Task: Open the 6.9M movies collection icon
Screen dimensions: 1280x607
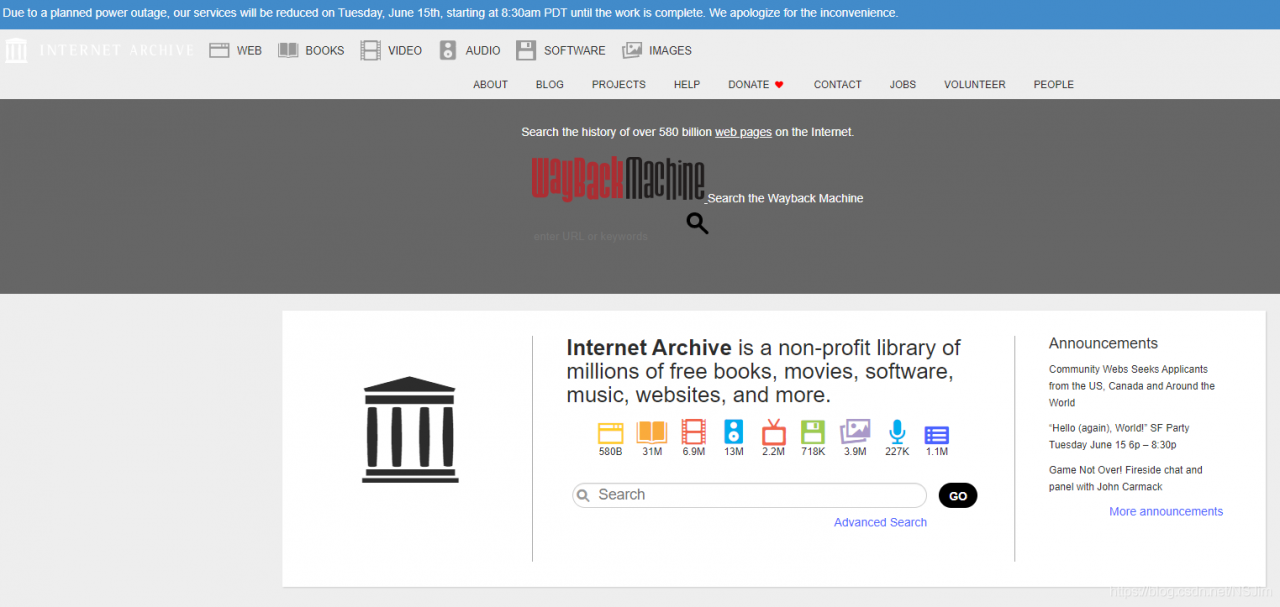Action: (693, 432)
